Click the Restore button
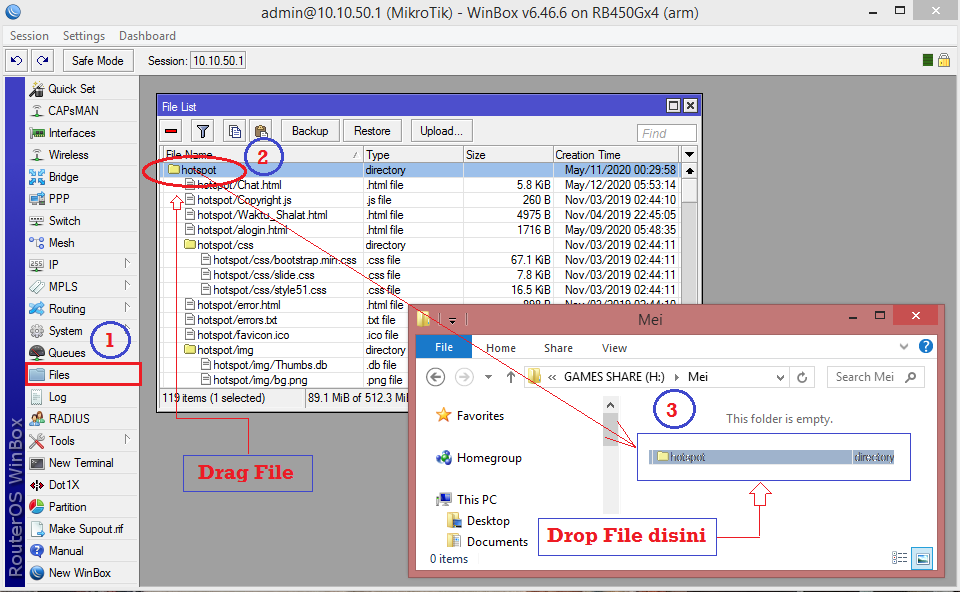 [372, 131]
